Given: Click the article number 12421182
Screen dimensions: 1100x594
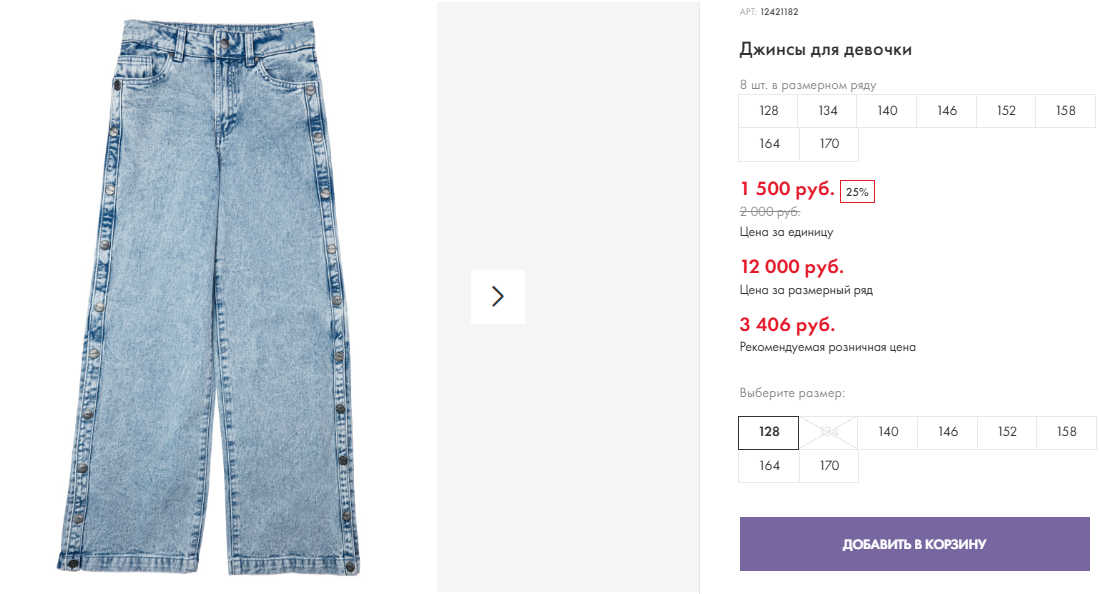Looking at the screenshot, I should coord(779,12).
